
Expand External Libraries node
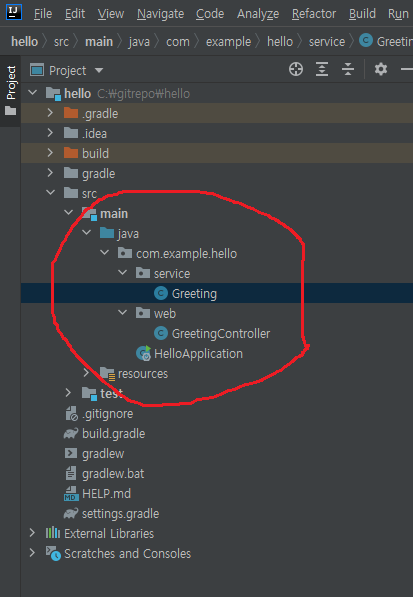(32, 533)
